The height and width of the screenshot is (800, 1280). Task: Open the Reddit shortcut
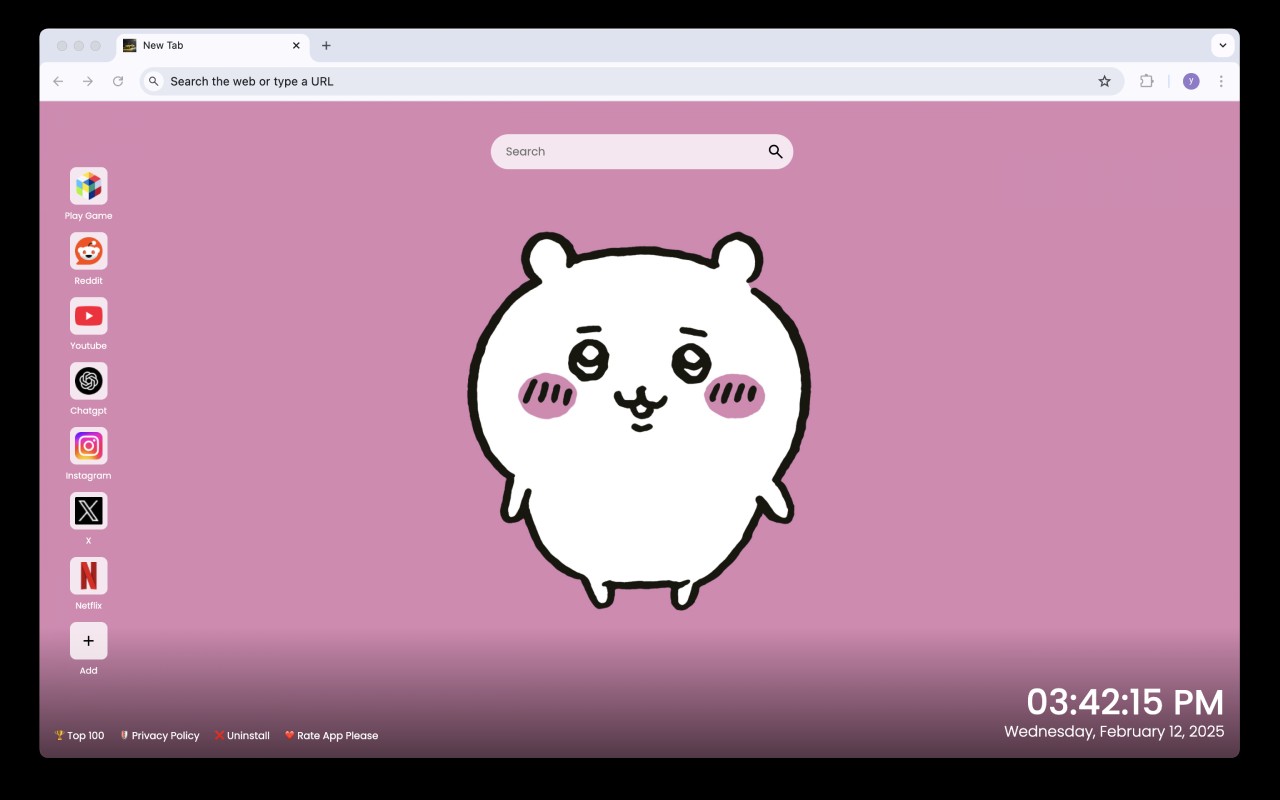[88, 251]
